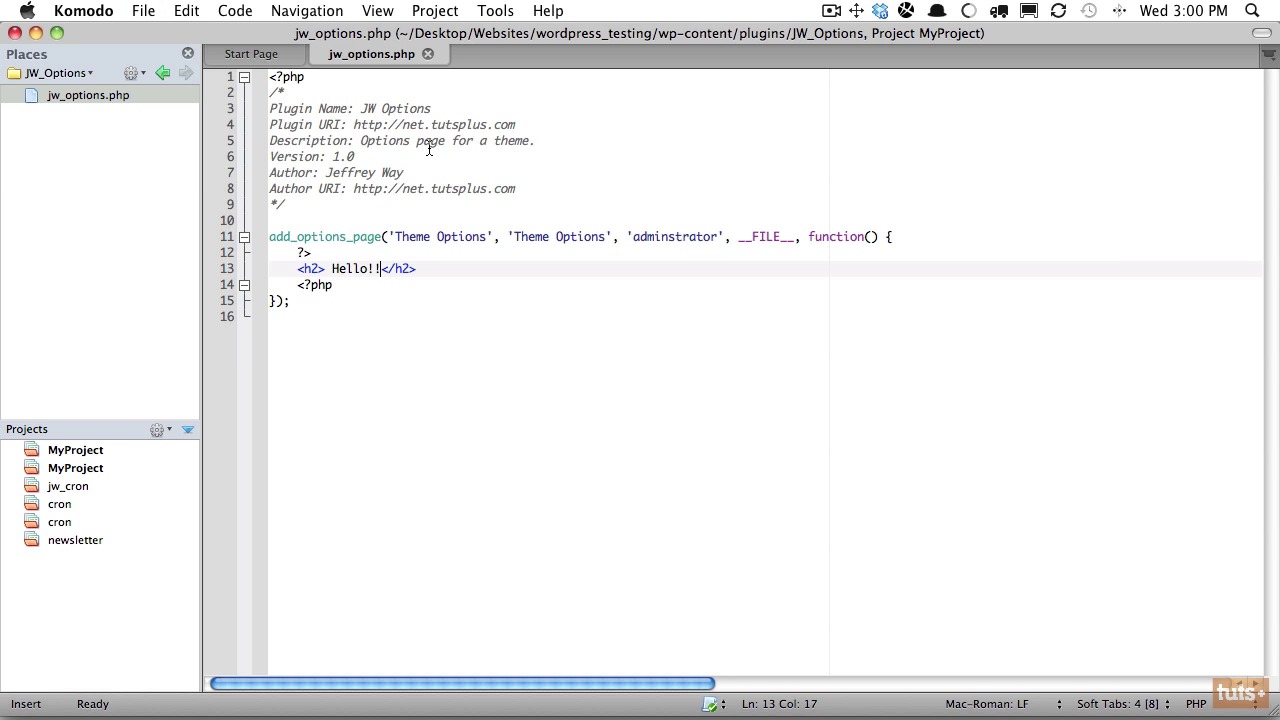The width and height of the screenshot is (1280, 720).
Task: Click the Plugin URI comment line
Action: coord(392,125)
